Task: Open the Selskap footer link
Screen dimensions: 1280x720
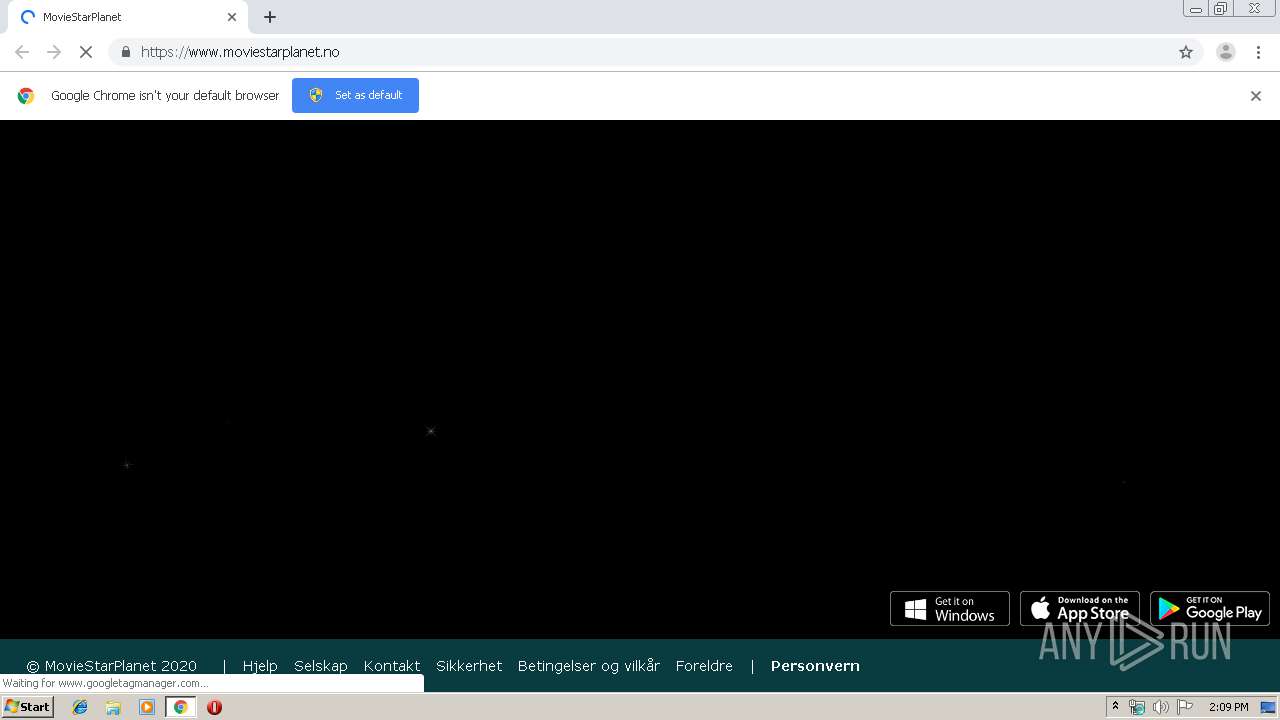Action: tap(321, 666)
